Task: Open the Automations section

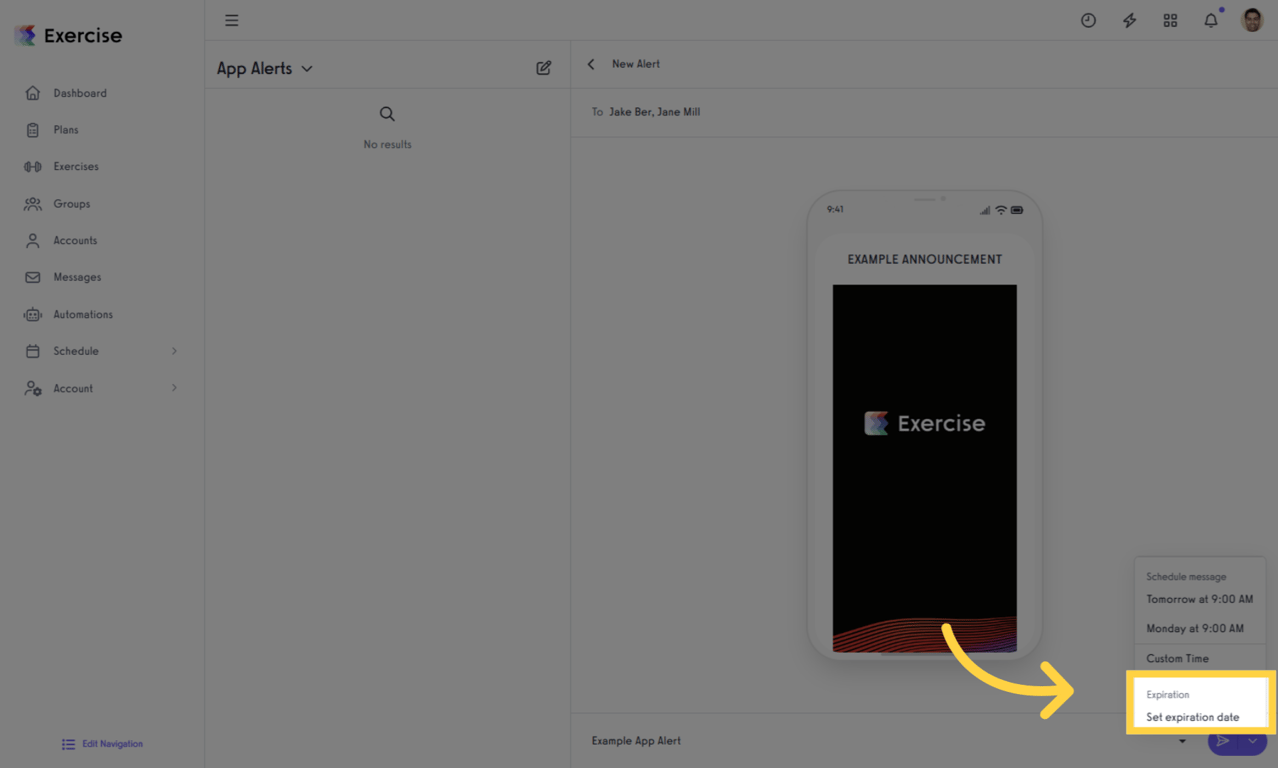Action: pyautogui.click(x=83, y=314)
